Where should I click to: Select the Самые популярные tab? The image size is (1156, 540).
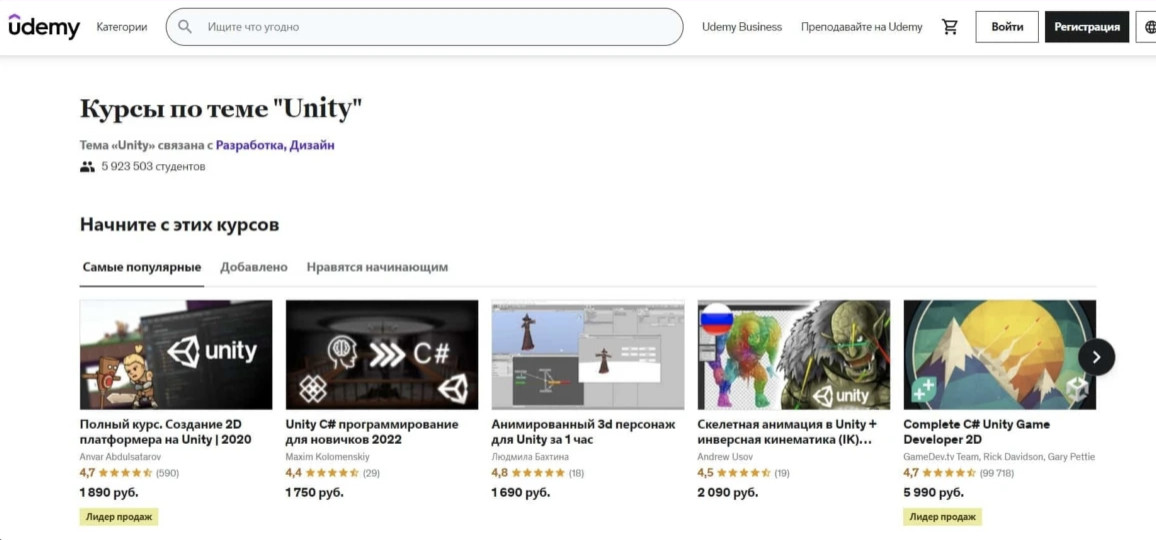click(142, 267)
